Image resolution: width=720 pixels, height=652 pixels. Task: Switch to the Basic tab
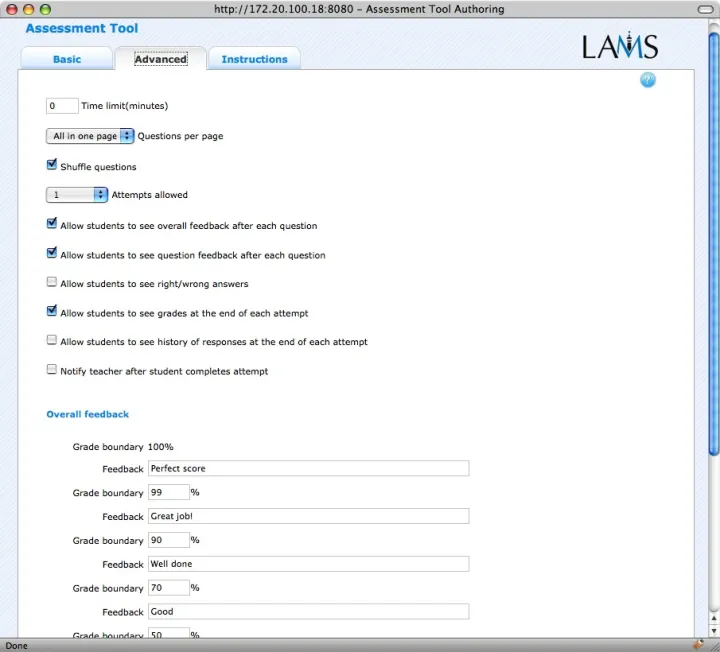pyautogui.click(x=67, y=59)
